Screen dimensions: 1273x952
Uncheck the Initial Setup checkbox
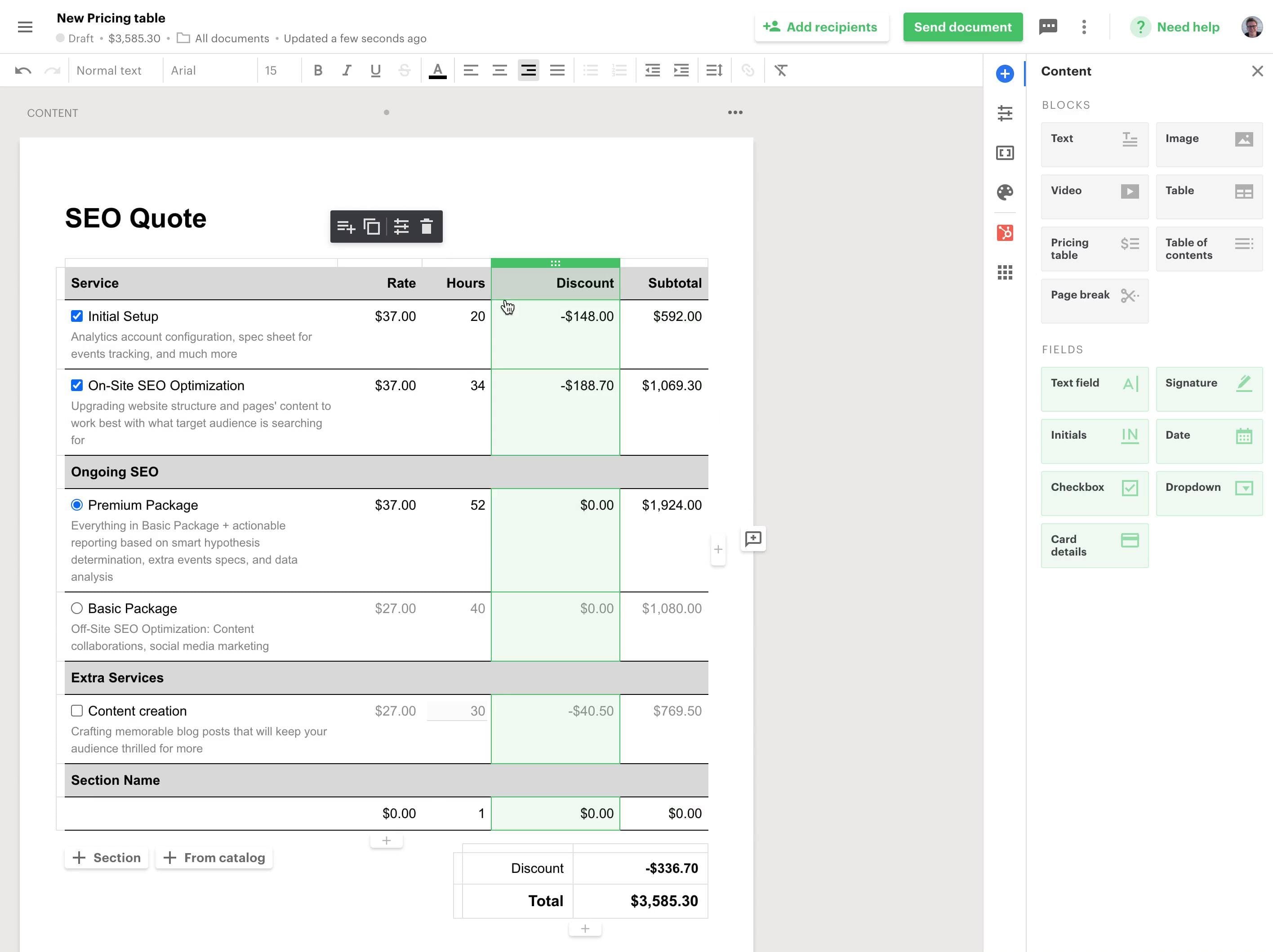(76, 316)
